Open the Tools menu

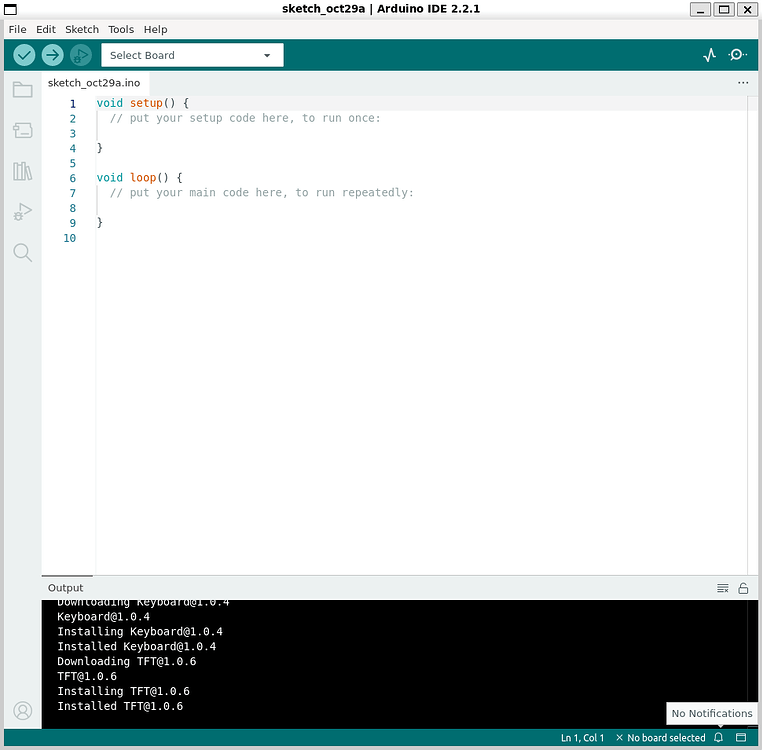pos(121,30)
